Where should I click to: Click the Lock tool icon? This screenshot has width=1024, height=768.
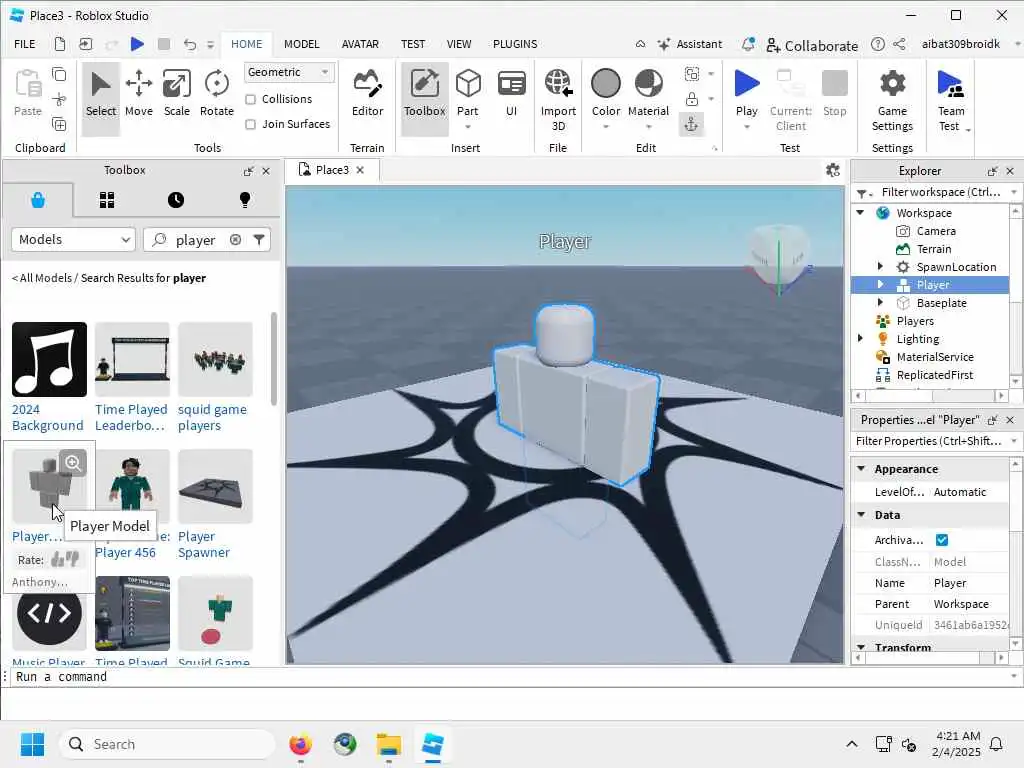pyautogui.click(x=692, y=99)
